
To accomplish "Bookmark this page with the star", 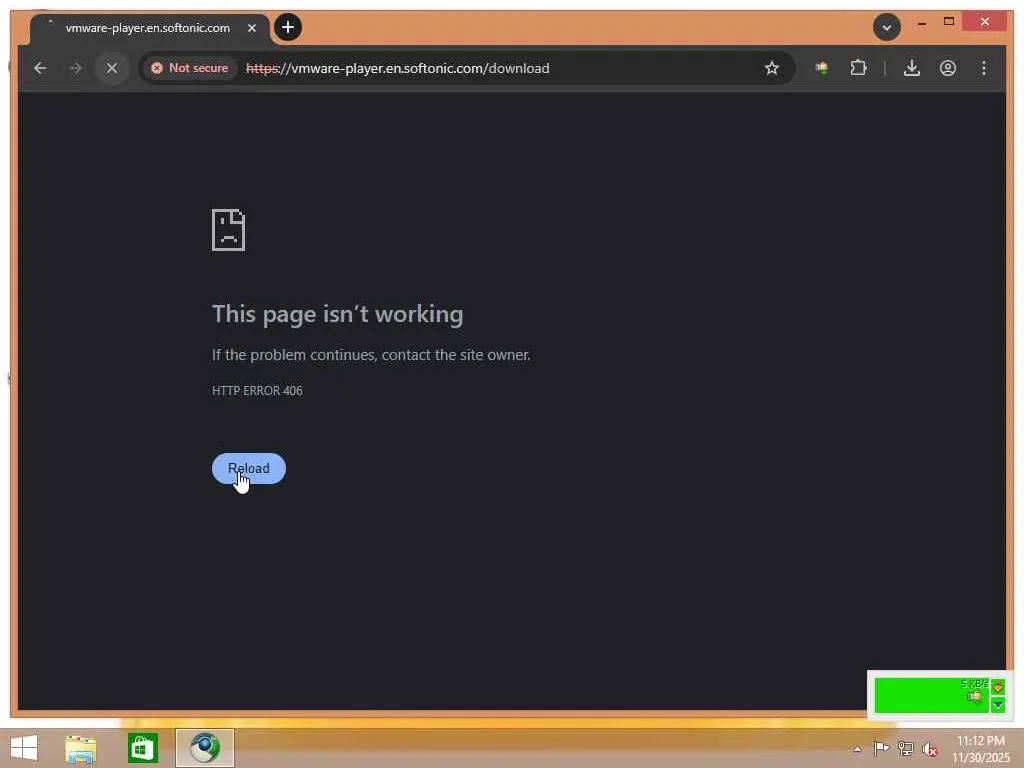I will (772, 68).
